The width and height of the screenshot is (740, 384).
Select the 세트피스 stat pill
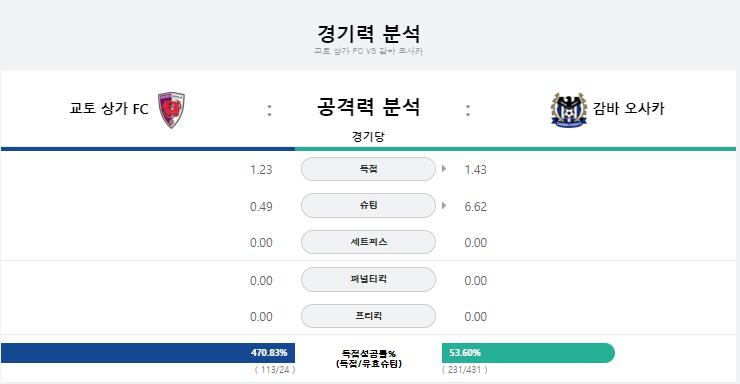368,242
